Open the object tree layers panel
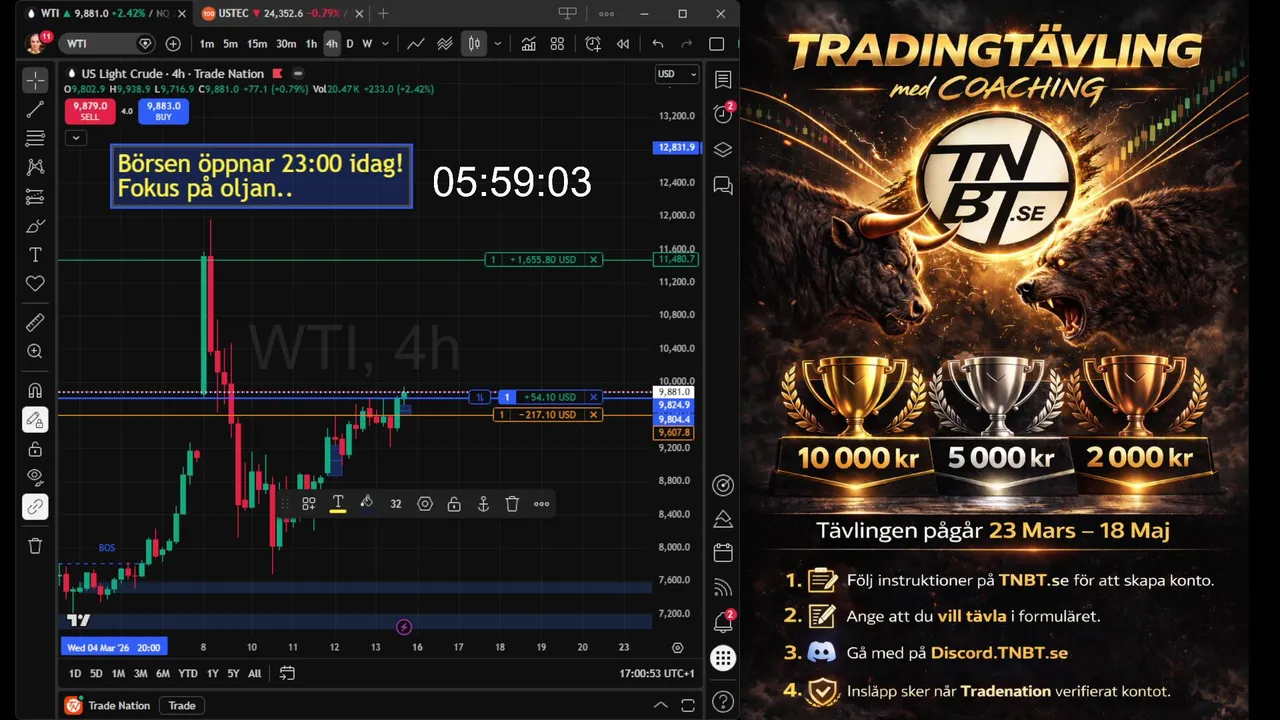 coord(723,150)
